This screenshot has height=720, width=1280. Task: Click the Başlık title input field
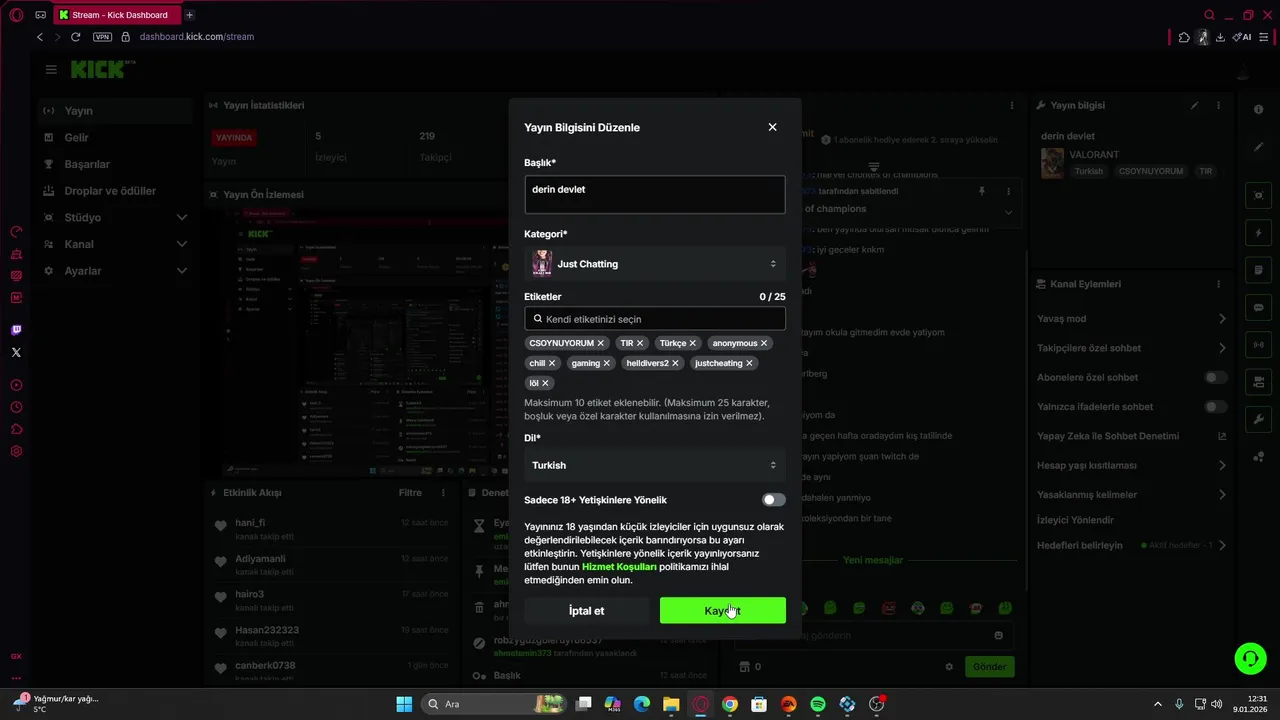click(655, 194)
